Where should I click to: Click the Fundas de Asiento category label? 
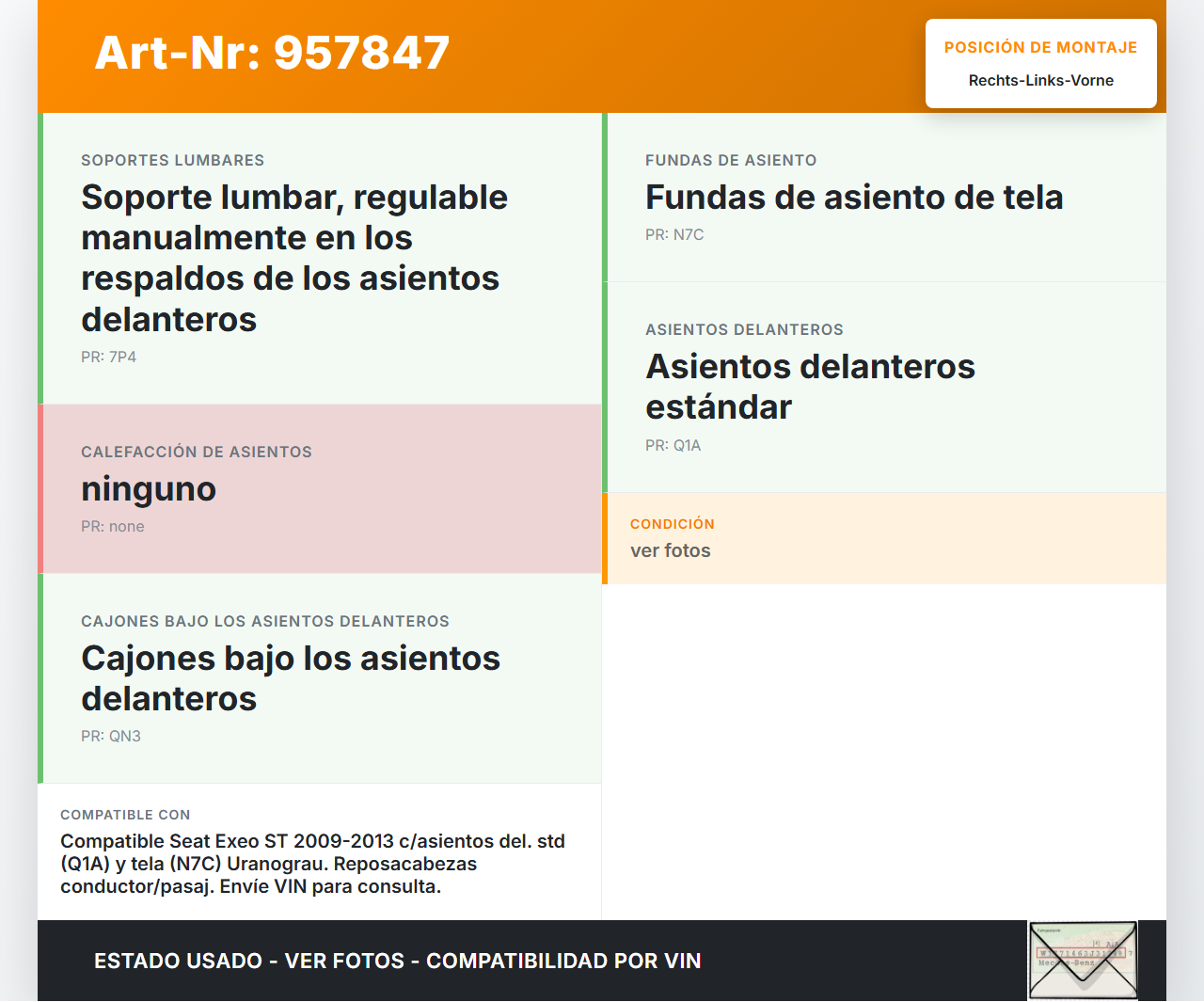coord(731,161)
